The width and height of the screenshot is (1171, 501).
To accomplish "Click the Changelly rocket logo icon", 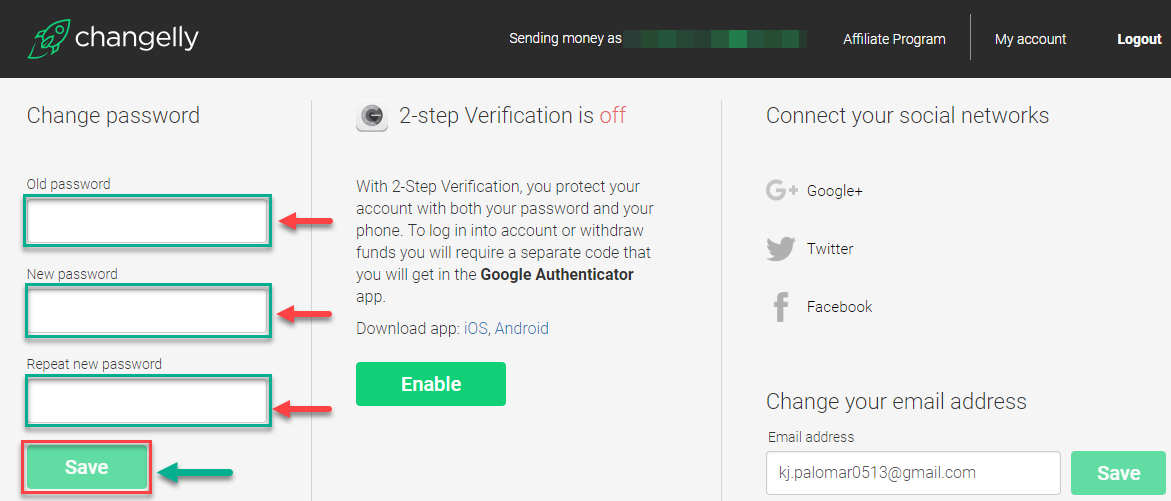I will coord(48,38).
